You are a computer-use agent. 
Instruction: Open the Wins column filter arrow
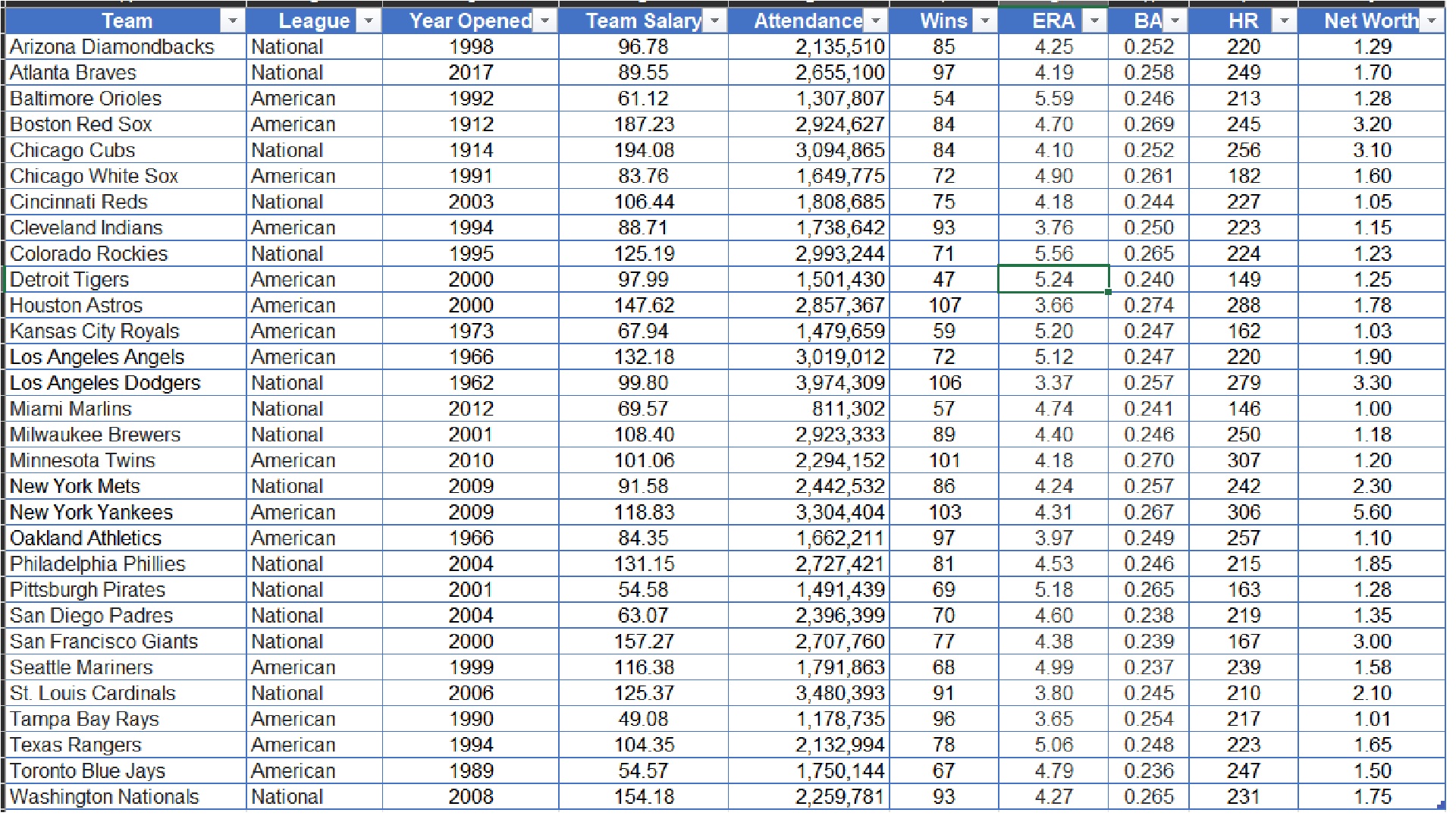tap(984, 21)
